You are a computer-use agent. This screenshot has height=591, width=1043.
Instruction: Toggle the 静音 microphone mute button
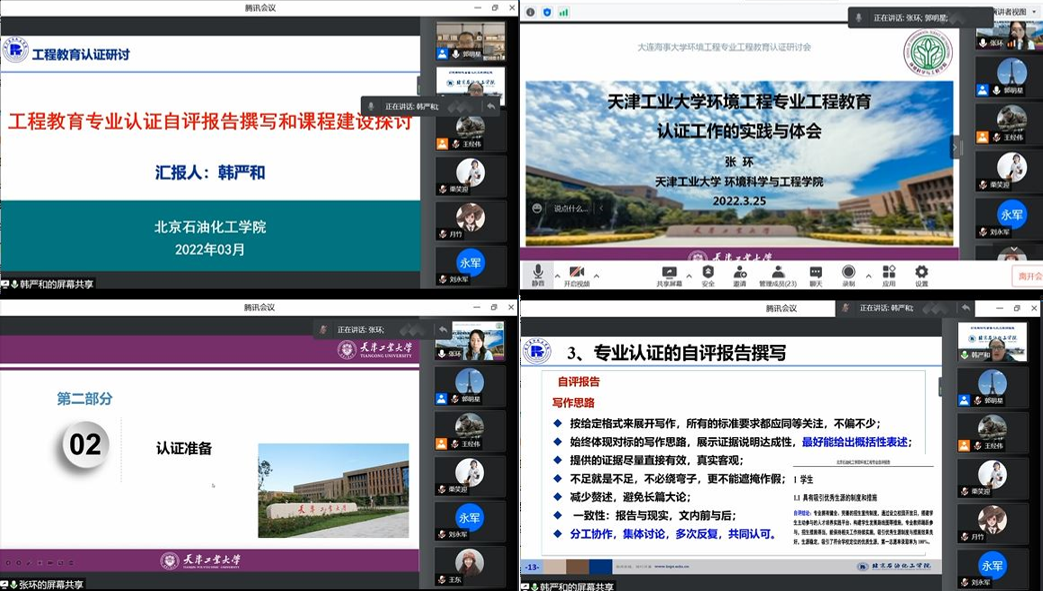[x=538, y=272]
